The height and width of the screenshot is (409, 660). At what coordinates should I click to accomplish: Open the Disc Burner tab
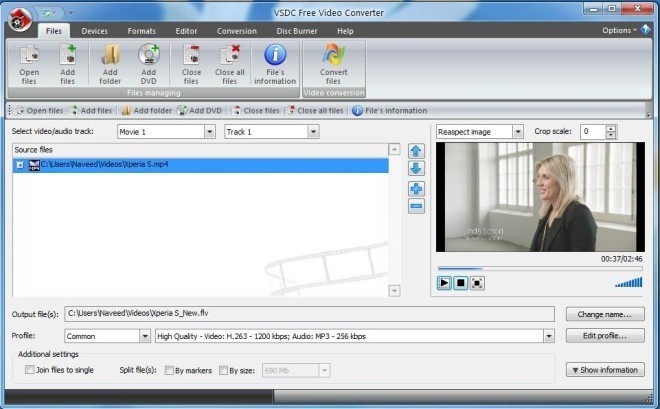tap(297, 31)
